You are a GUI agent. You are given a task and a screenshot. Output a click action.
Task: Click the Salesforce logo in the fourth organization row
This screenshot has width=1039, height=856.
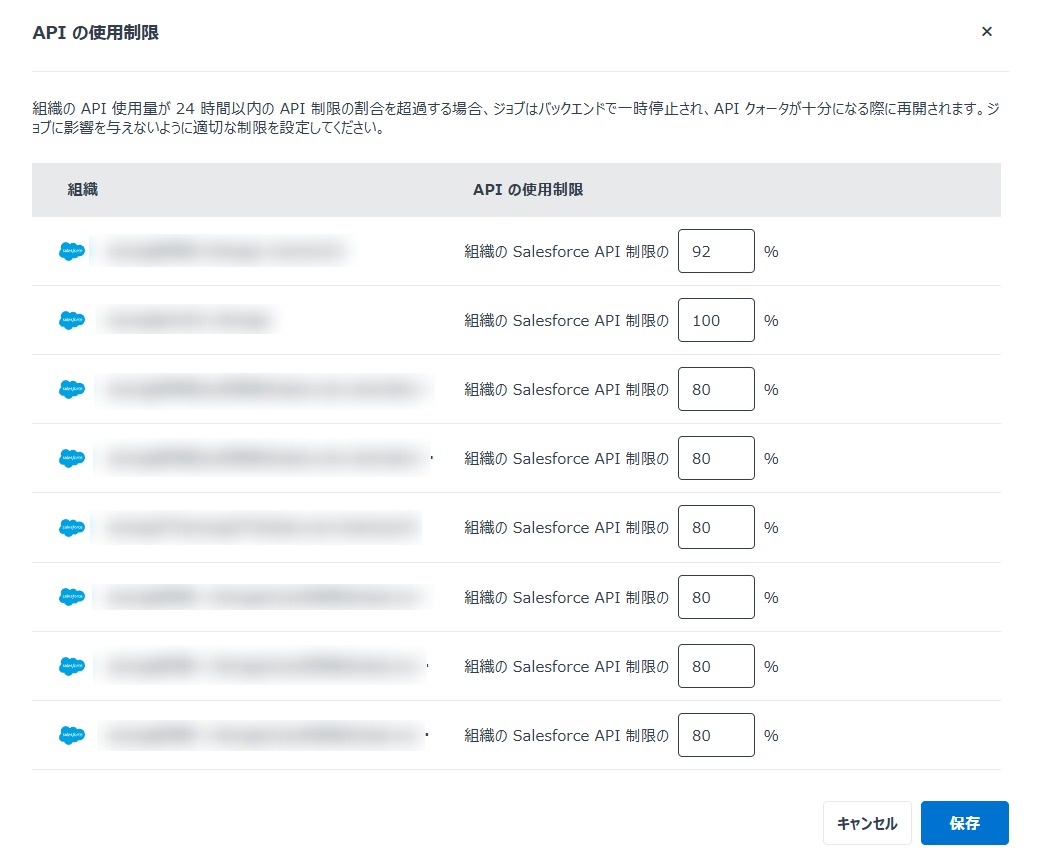click(x=71, y=458)
